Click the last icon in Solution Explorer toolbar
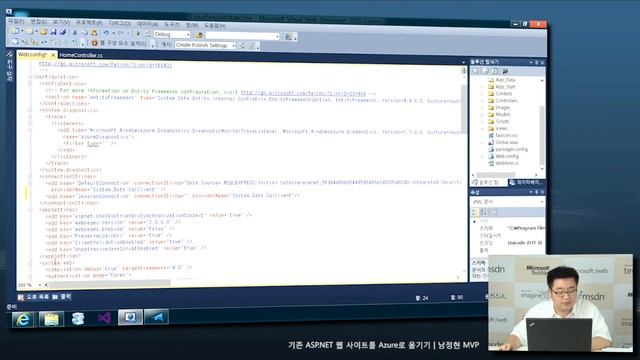The image size is (640, 360). 505,71
